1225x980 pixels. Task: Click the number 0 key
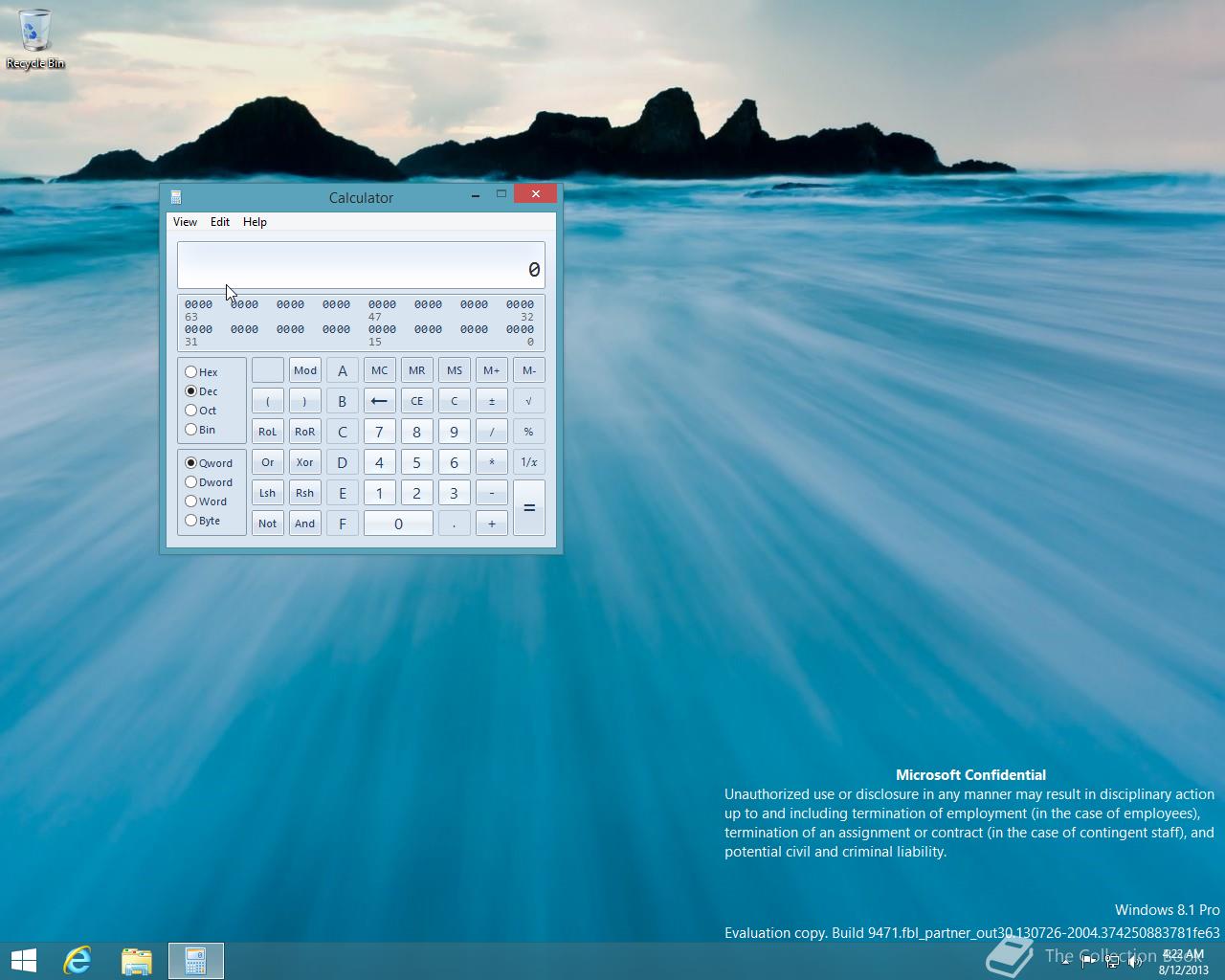click(398, 523)
